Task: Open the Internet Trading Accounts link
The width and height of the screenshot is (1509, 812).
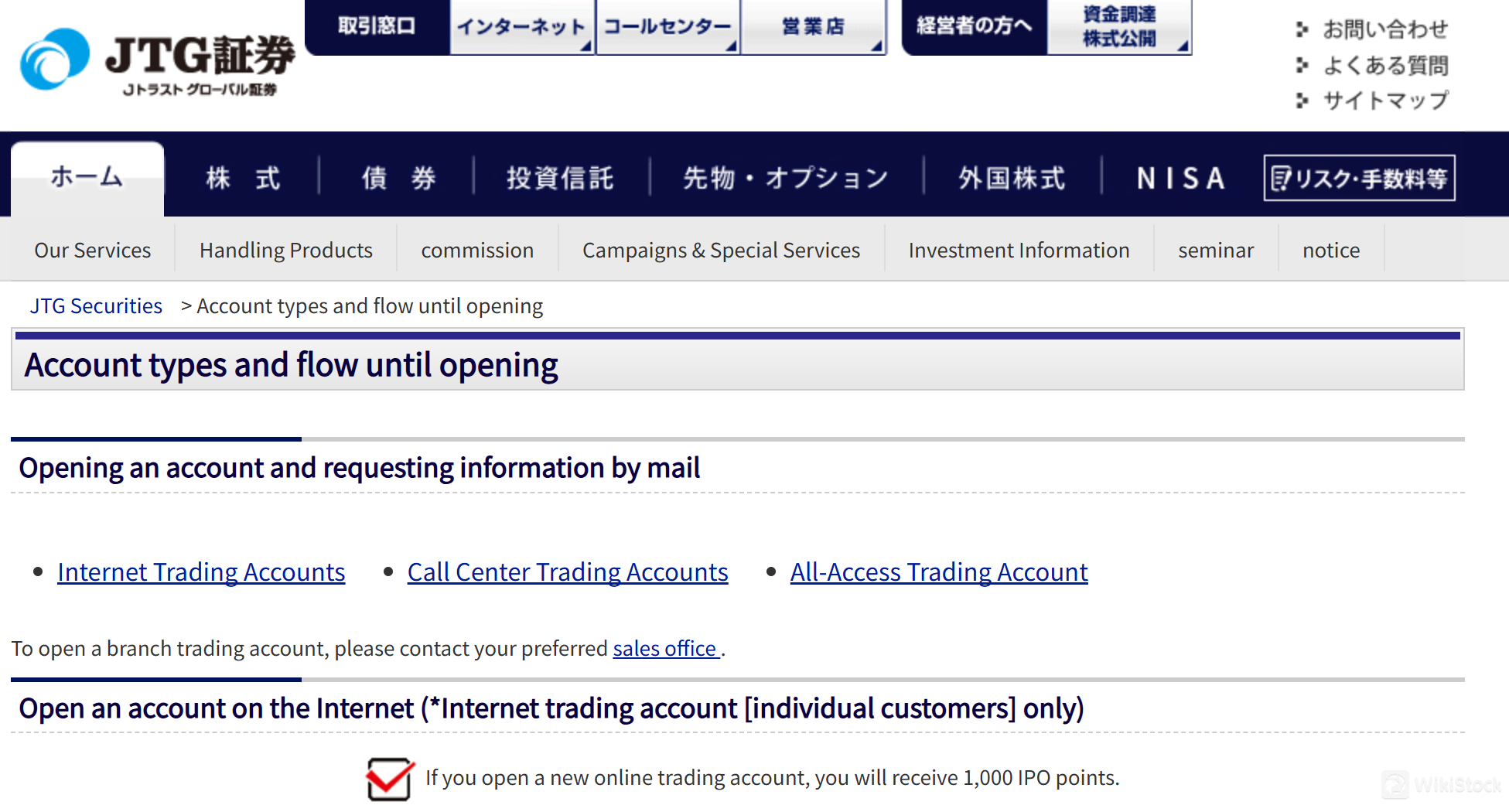Action: point(200,572)
